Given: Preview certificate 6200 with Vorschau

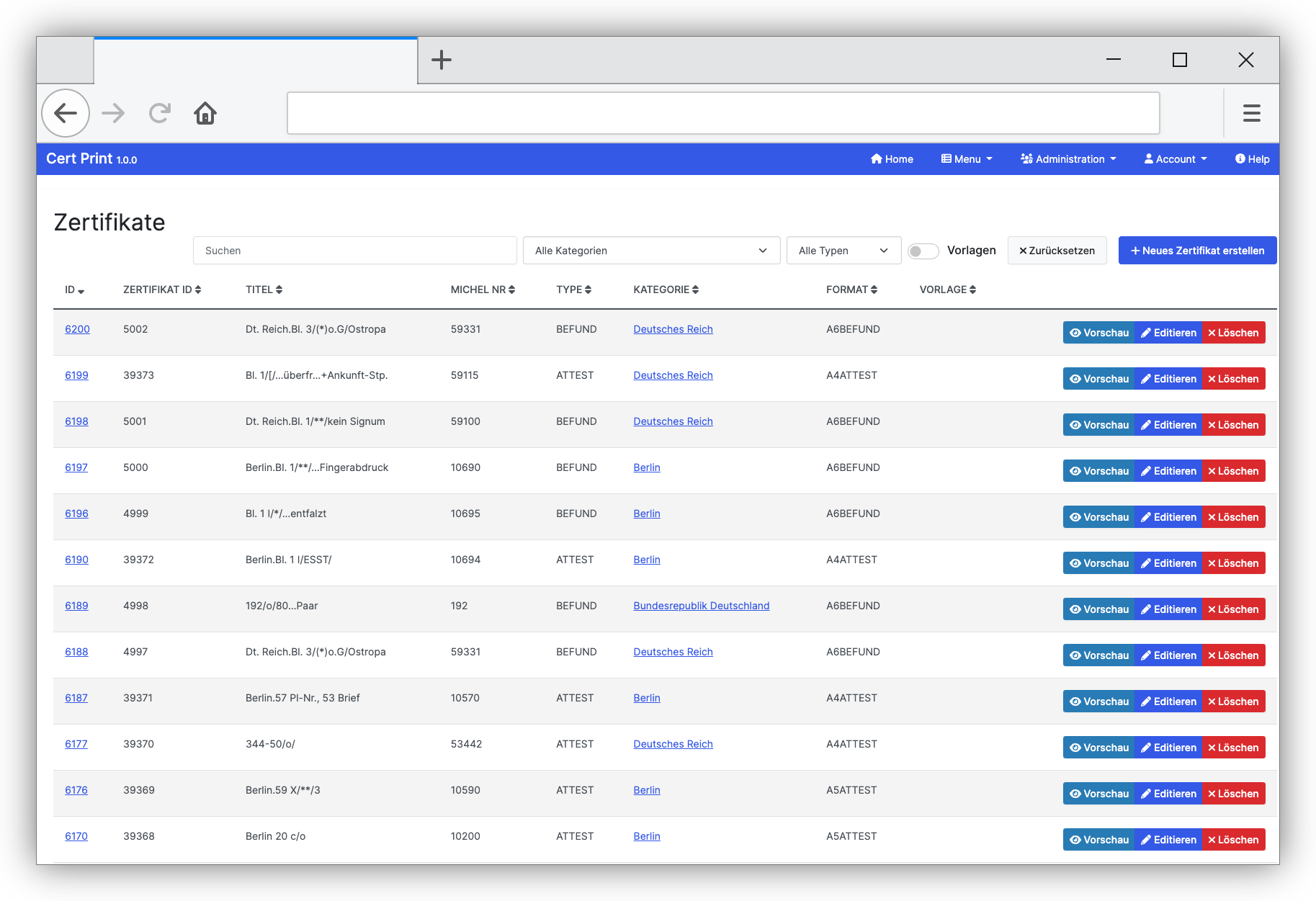Looking at the screenshot, I should pyautogui.click(x=1098, y=333).
